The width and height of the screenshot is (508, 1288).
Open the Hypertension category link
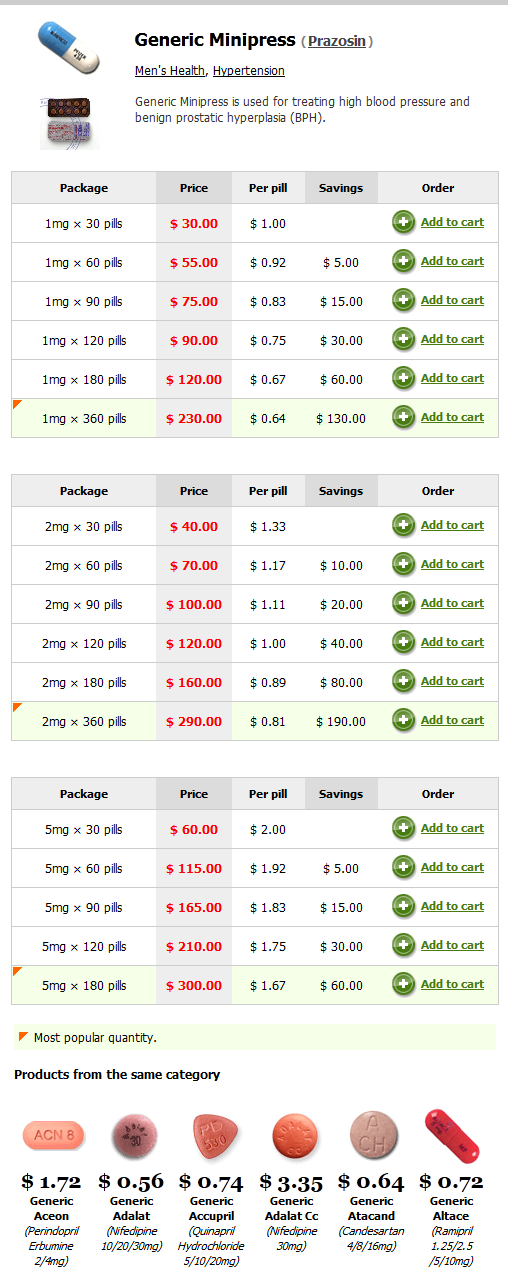pyautogui.click(x=249, y=71)
